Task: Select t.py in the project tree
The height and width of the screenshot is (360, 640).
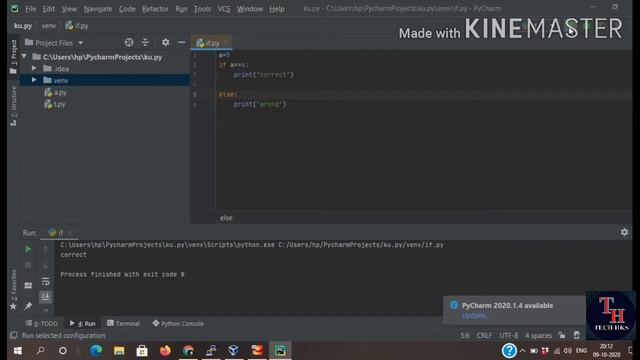Action: tap(55, 104)
